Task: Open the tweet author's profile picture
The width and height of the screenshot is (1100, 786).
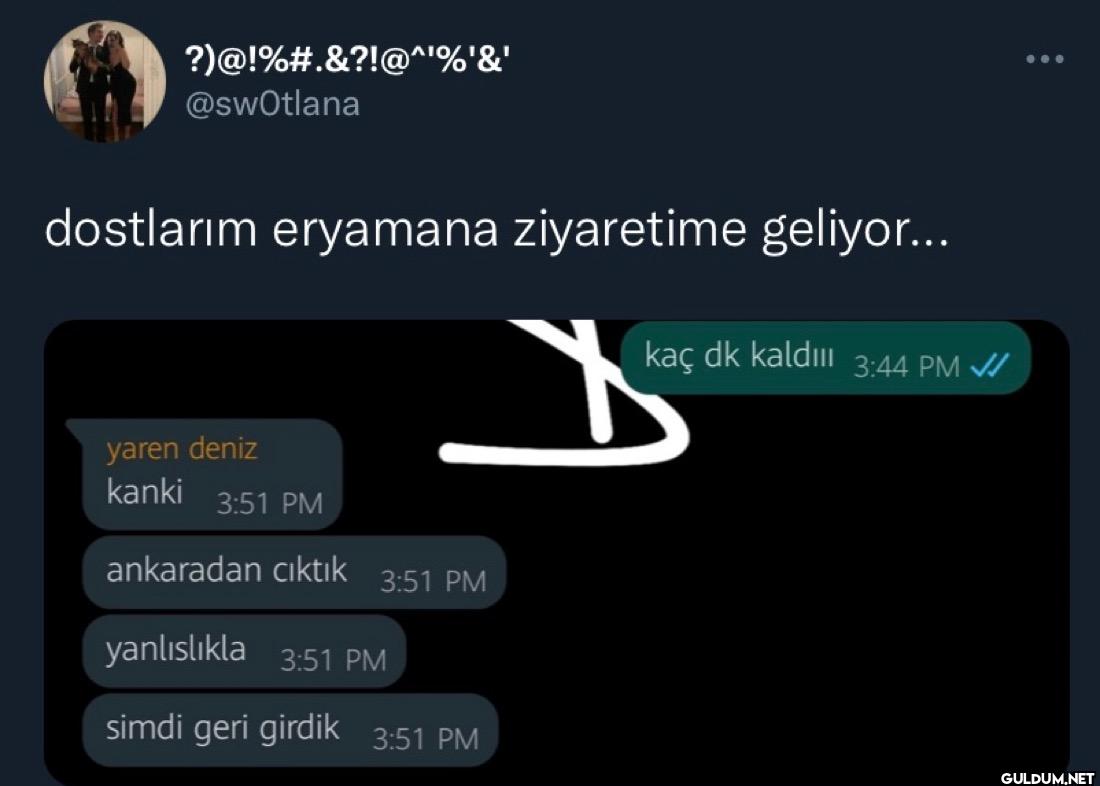Action: pyautogui.click(x=105, y=81)
